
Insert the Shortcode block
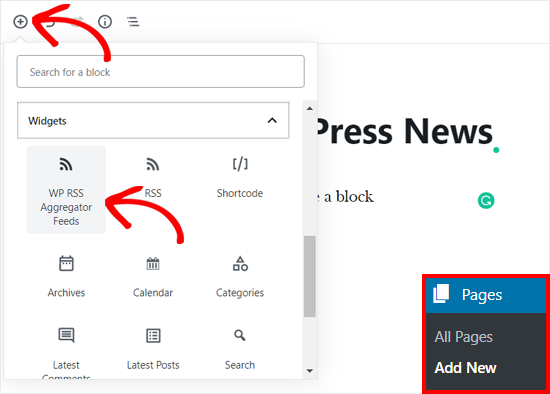click(x=240, y=178)
